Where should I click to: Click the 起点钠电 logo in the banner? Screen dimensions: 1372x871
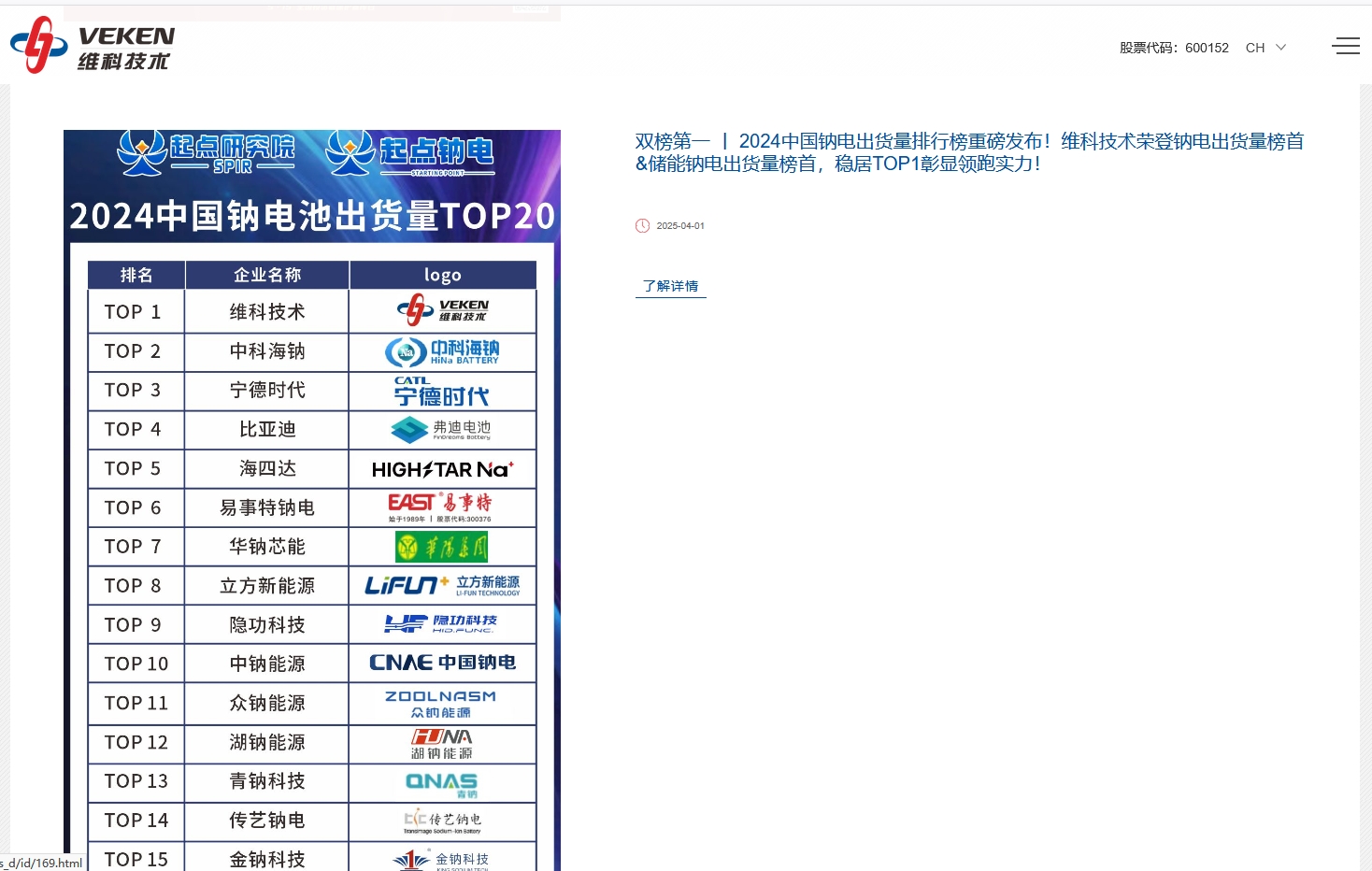pyautogui.click(x=409, y=153)
